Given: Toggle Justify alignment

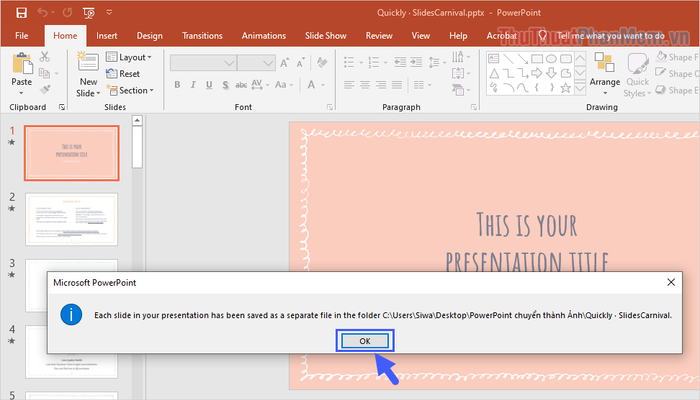Looking at the screenshot, I should 397,85.
